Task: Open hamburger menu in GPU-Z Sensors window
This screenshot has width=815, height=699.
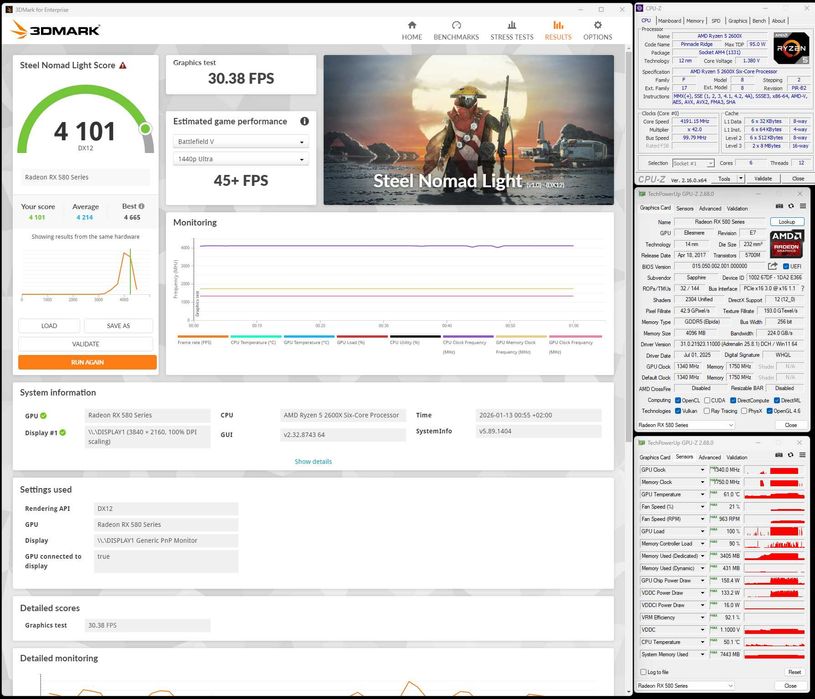Action: click(803, 455)
